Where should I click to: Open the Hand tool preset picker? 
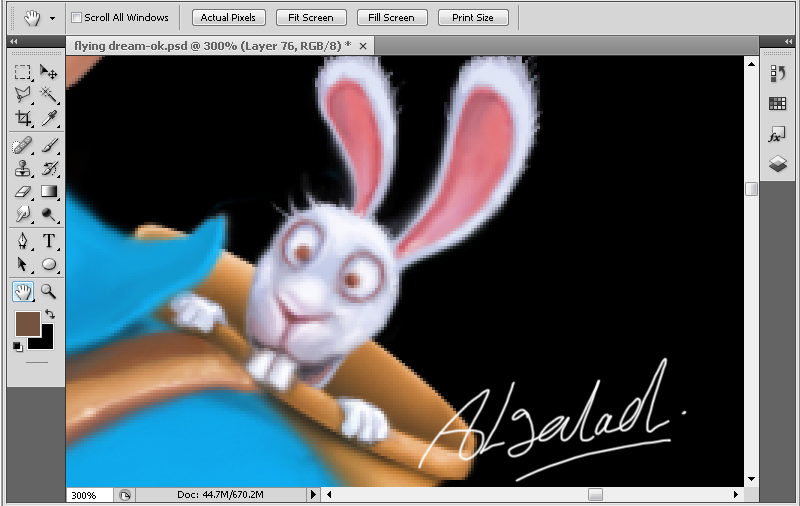point(52,18)
